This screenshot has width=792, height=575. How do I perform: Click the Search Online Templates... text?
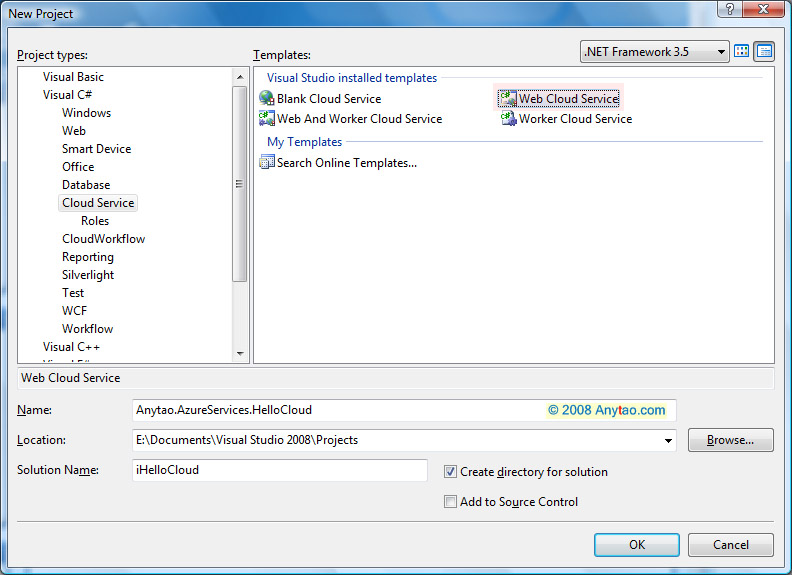(346, 163)
